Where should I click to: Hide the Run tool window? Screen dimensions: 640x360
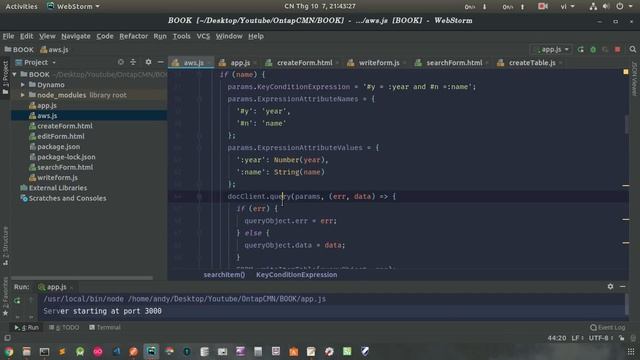[x=622, y=287]
